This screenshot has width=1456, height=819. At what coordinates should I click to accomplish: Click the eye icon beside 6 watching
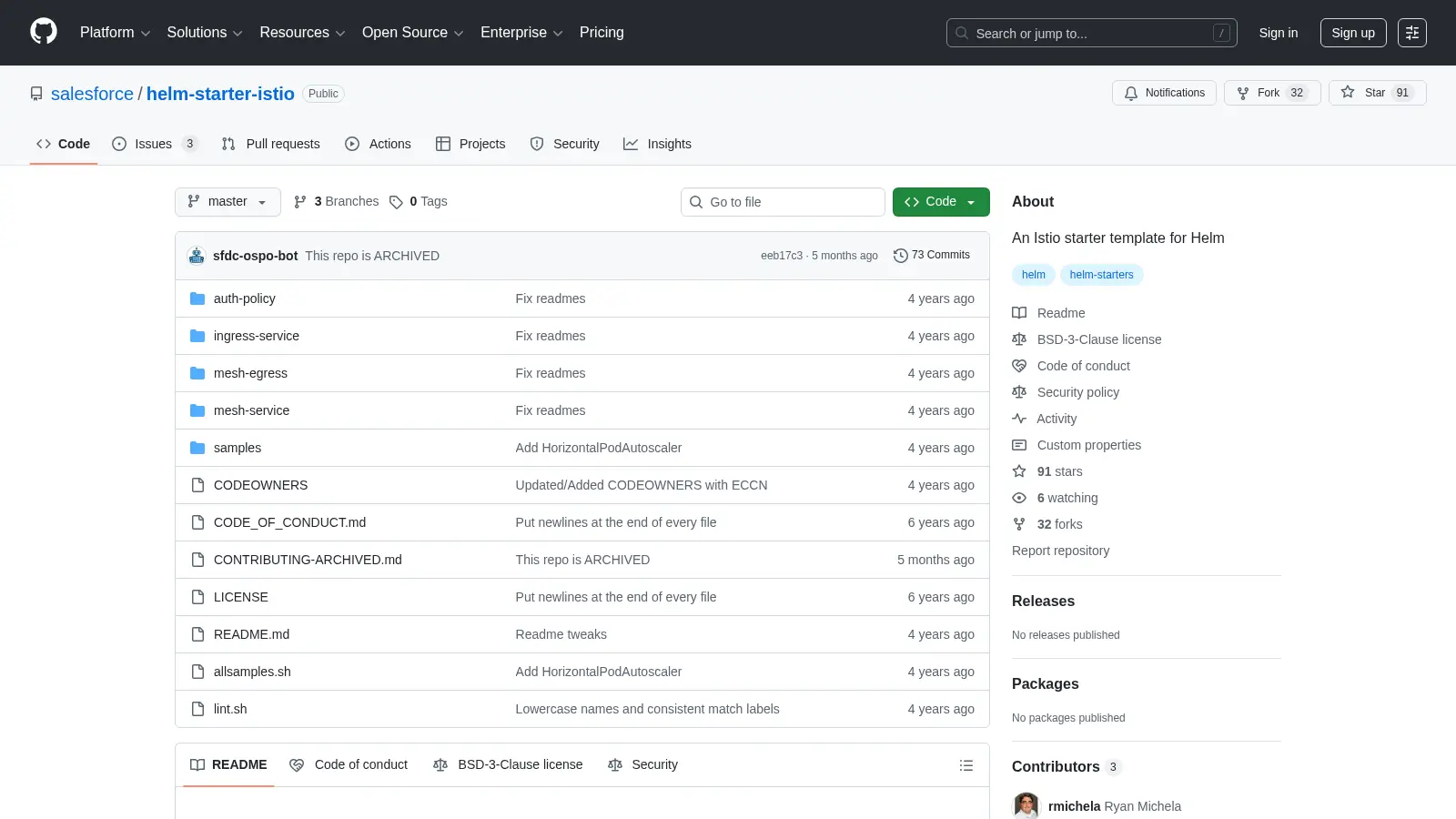(x=1019, y=498)
